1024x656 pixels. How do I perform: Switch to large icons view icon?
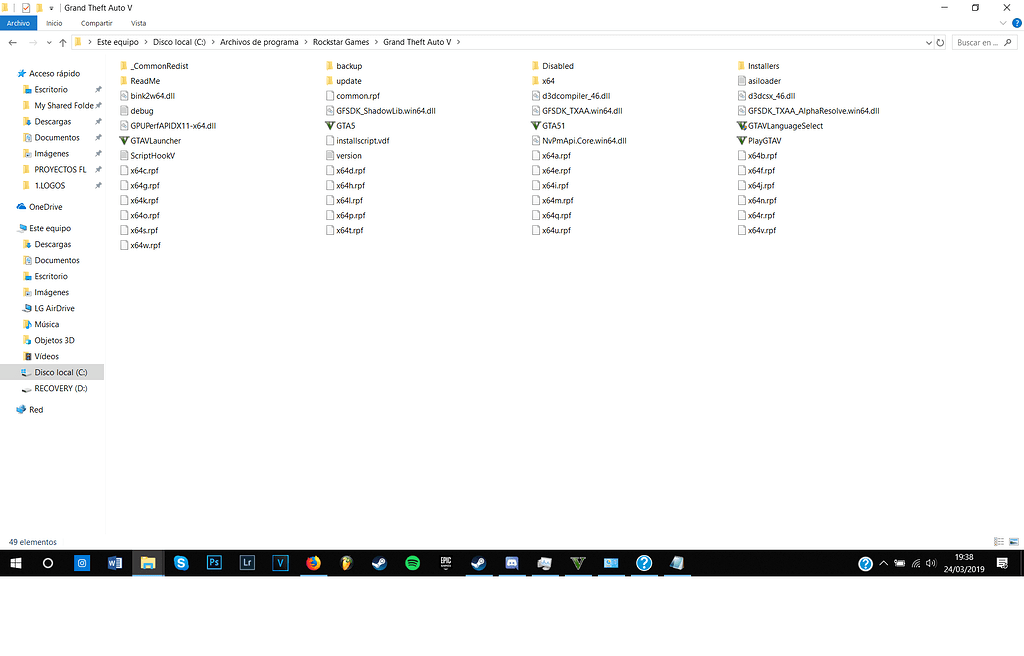point(1014,542)
